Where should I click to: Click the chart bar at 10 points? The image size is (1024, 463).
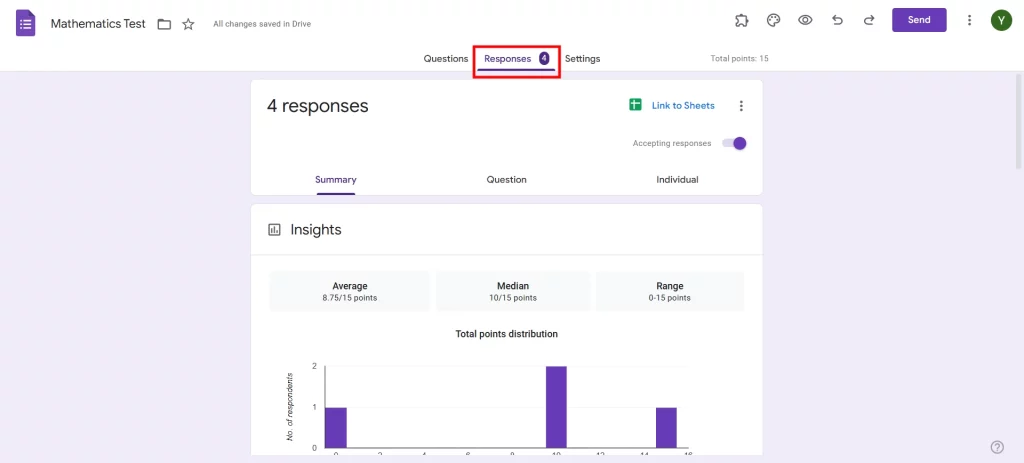(556, 407)
